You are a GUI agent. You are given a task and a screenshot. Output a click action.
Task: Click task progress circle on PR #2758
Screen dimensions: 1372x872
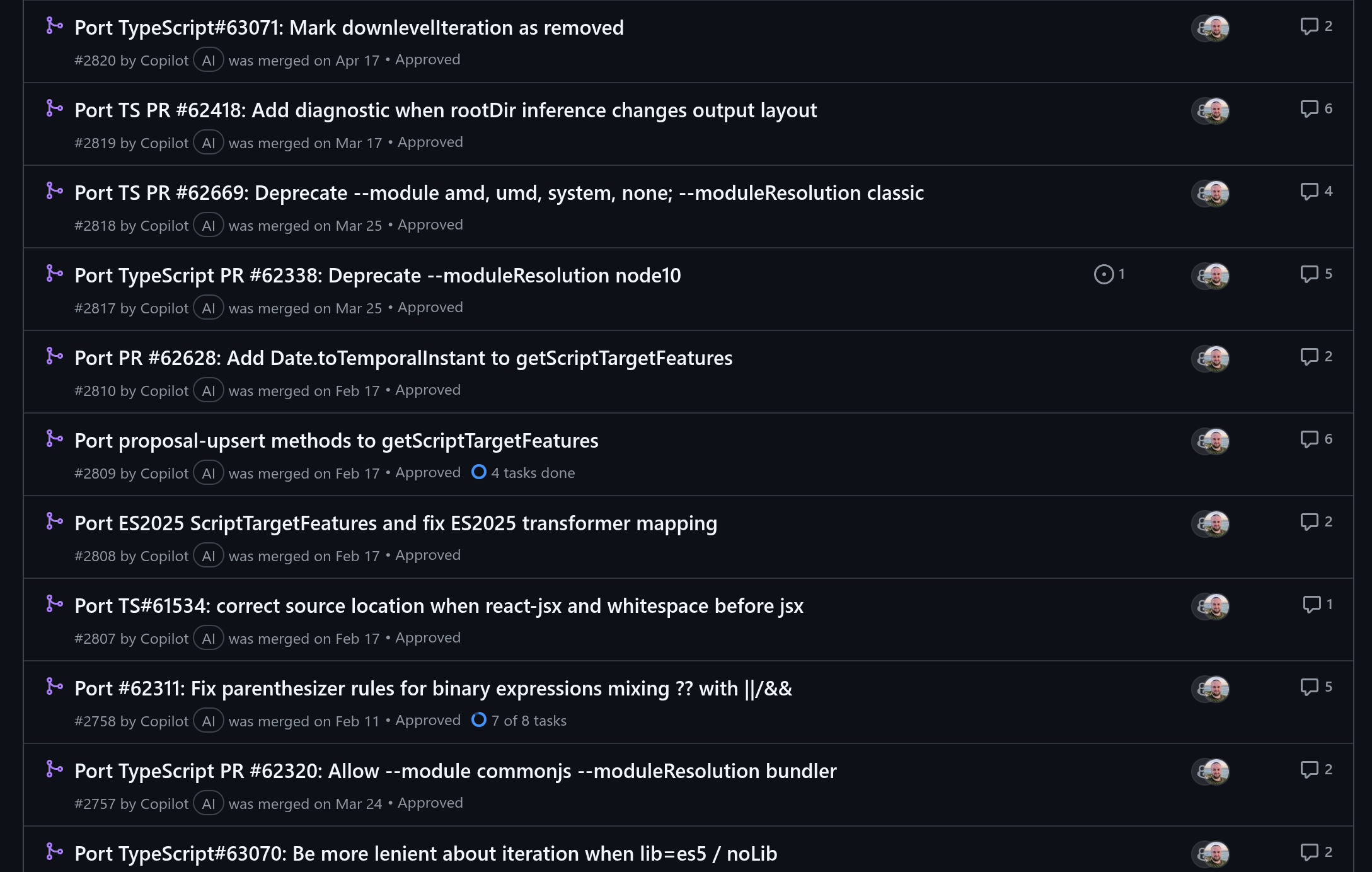479,720
